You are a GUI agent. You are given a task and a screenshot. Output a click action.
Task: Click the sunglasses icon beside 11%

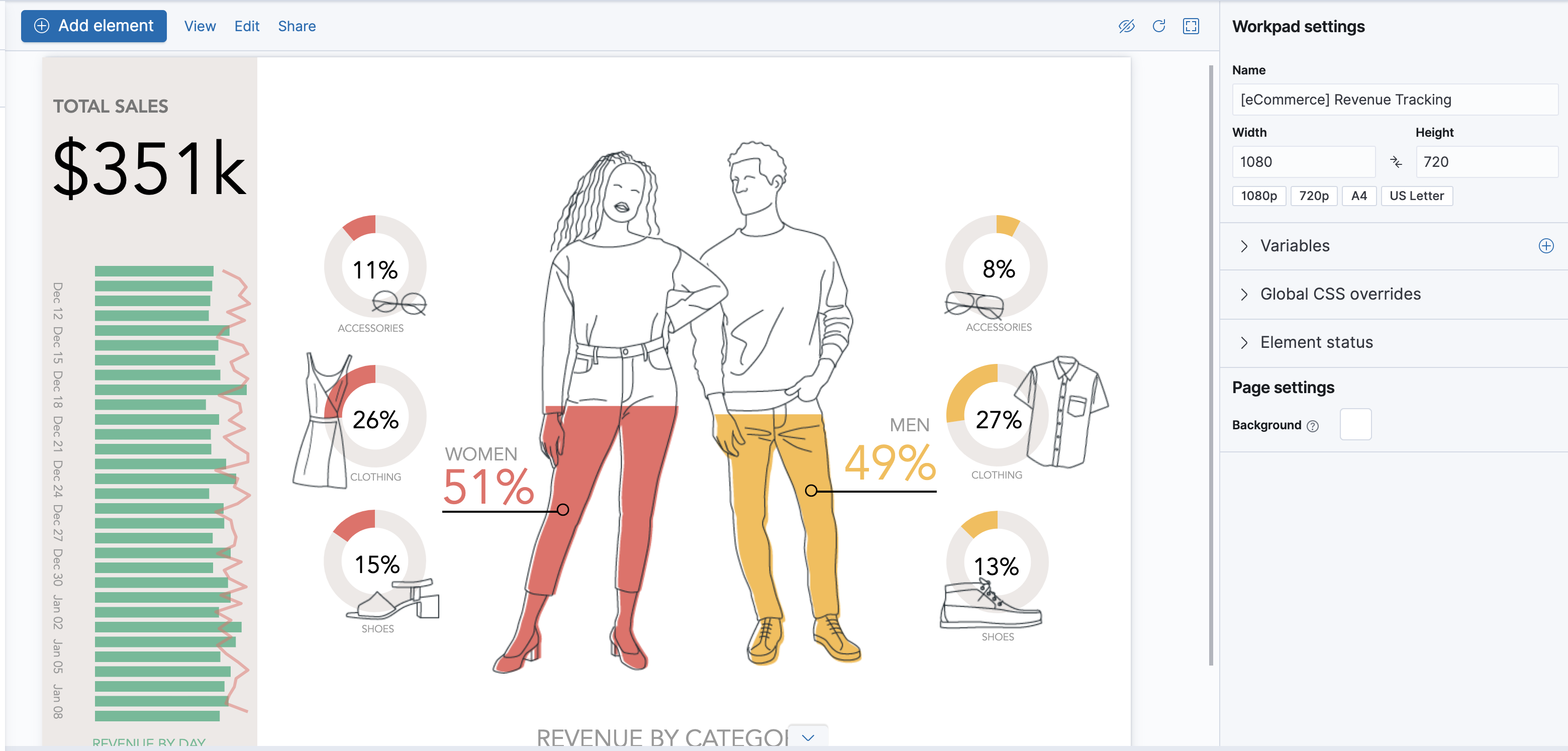[400, 302]
